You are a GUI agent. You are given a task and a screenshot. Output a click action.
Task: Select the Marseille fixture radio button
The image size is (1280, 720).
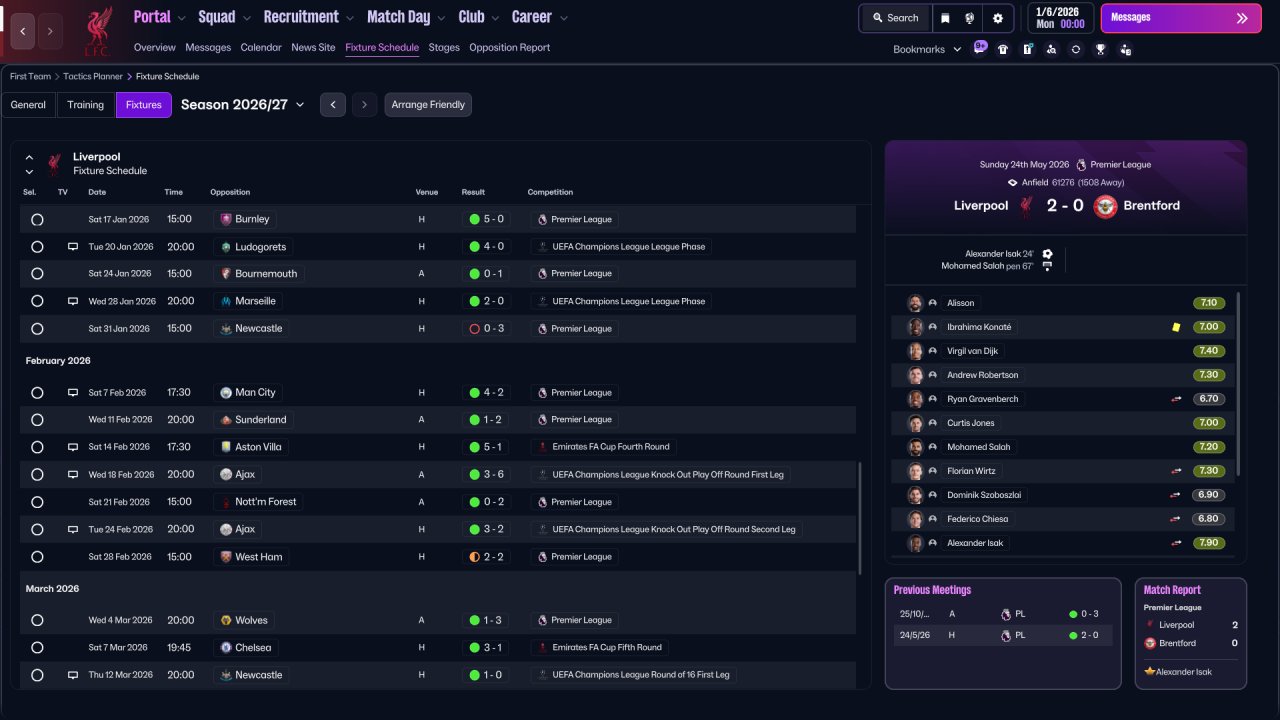click(x=37, y=301)
